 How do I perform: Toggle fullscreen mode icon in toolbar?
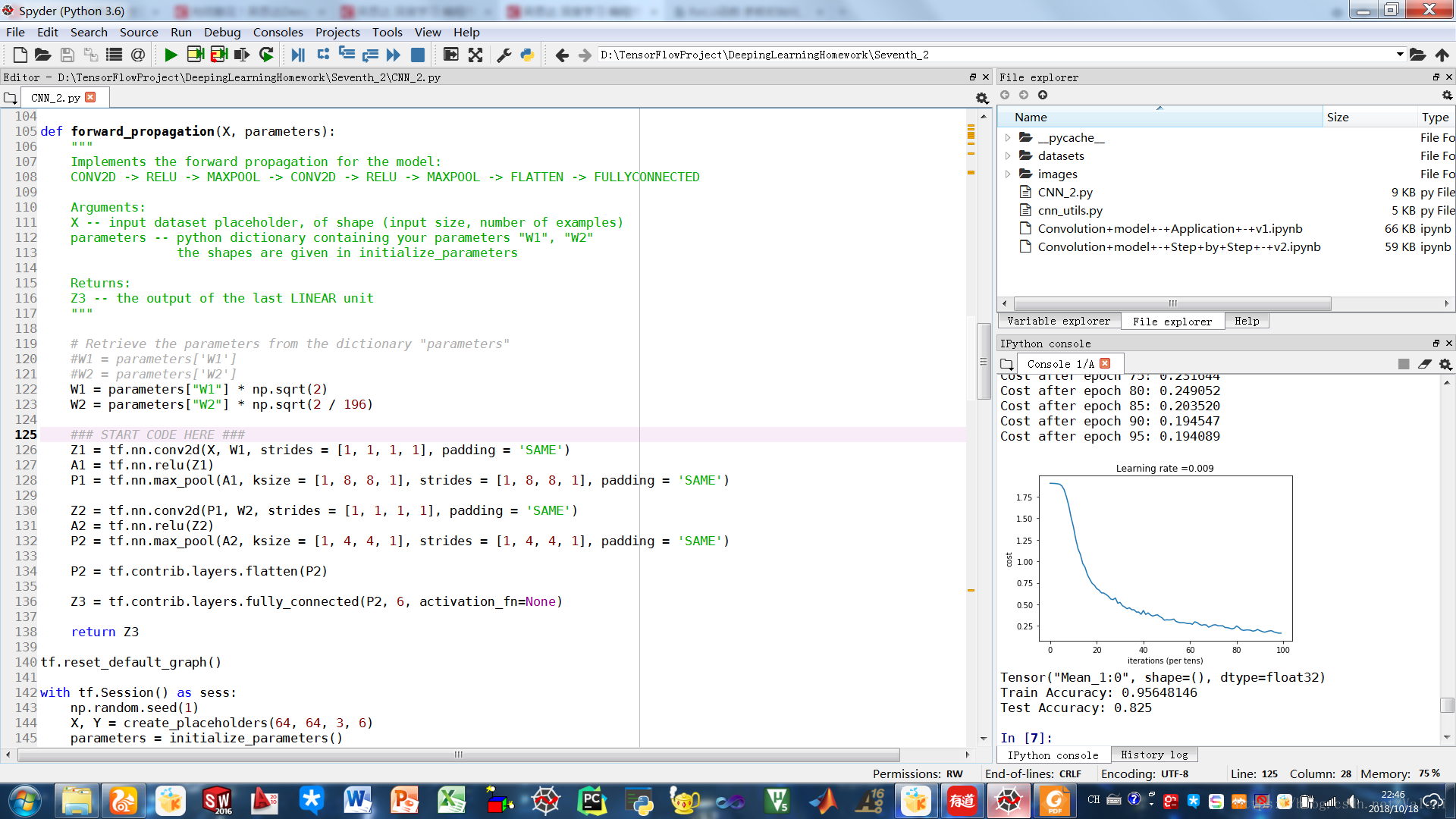click(x=475, y=55)
